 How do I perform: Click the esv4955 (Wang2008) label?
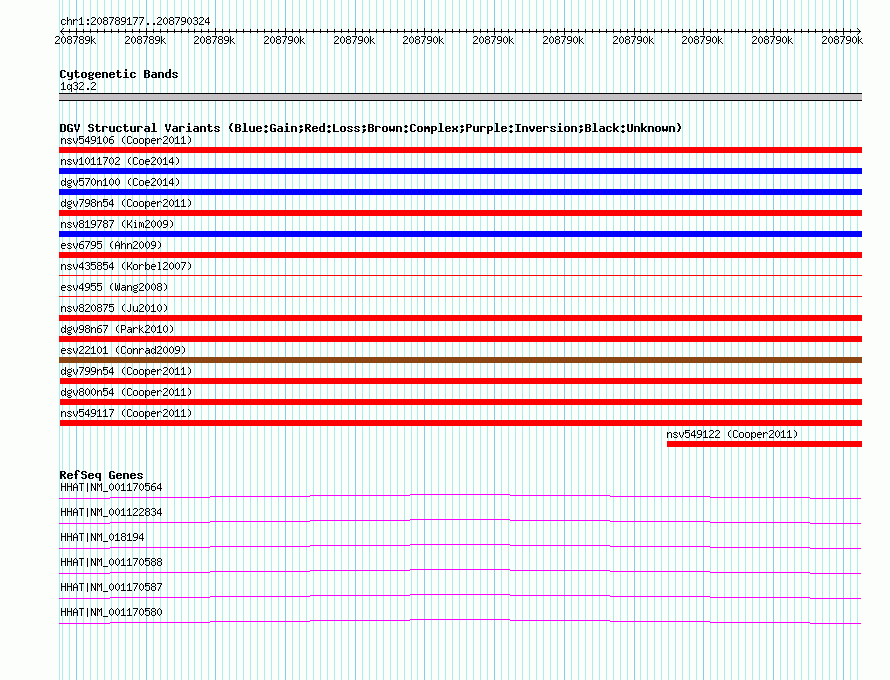pyautogui.click(x=114, y=287)
